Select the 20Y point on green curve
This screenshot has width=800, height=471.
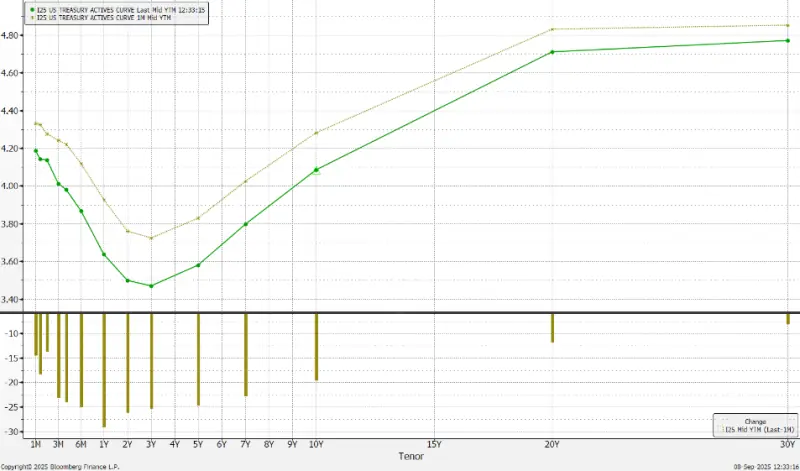[x=553, y=52]
